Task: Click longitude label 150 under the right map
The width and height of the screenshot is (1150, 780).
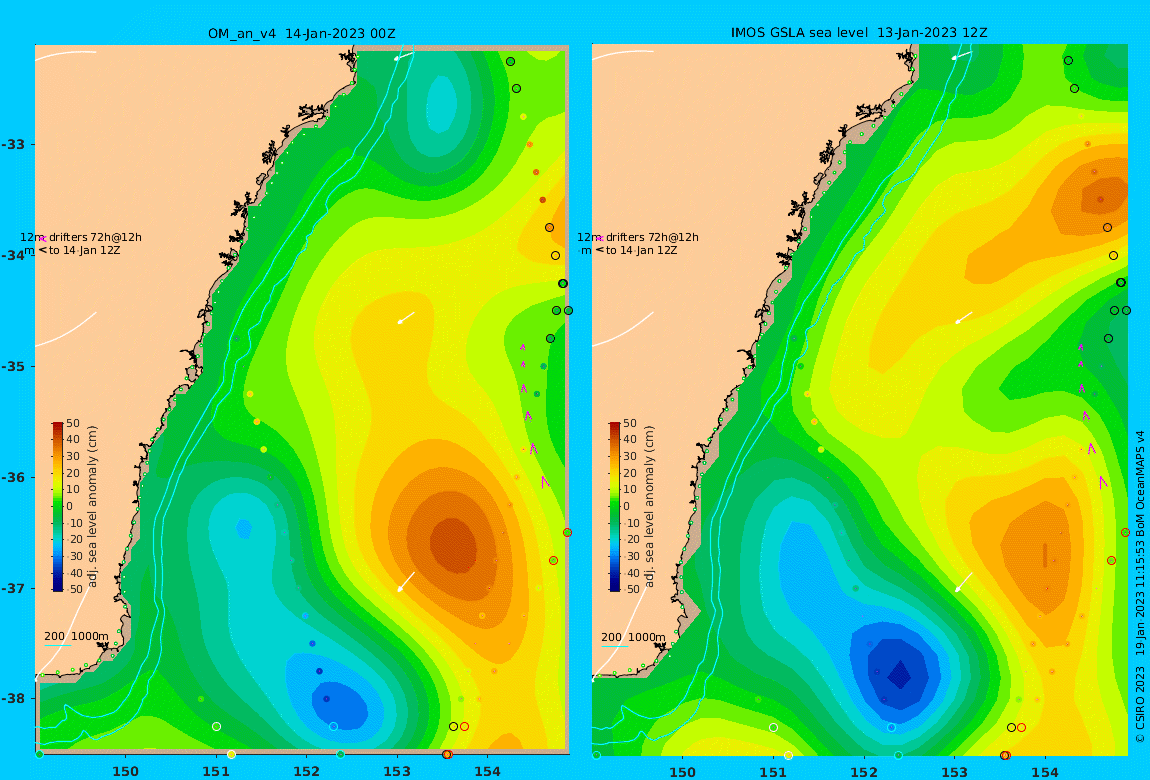Action: point(683,771)
